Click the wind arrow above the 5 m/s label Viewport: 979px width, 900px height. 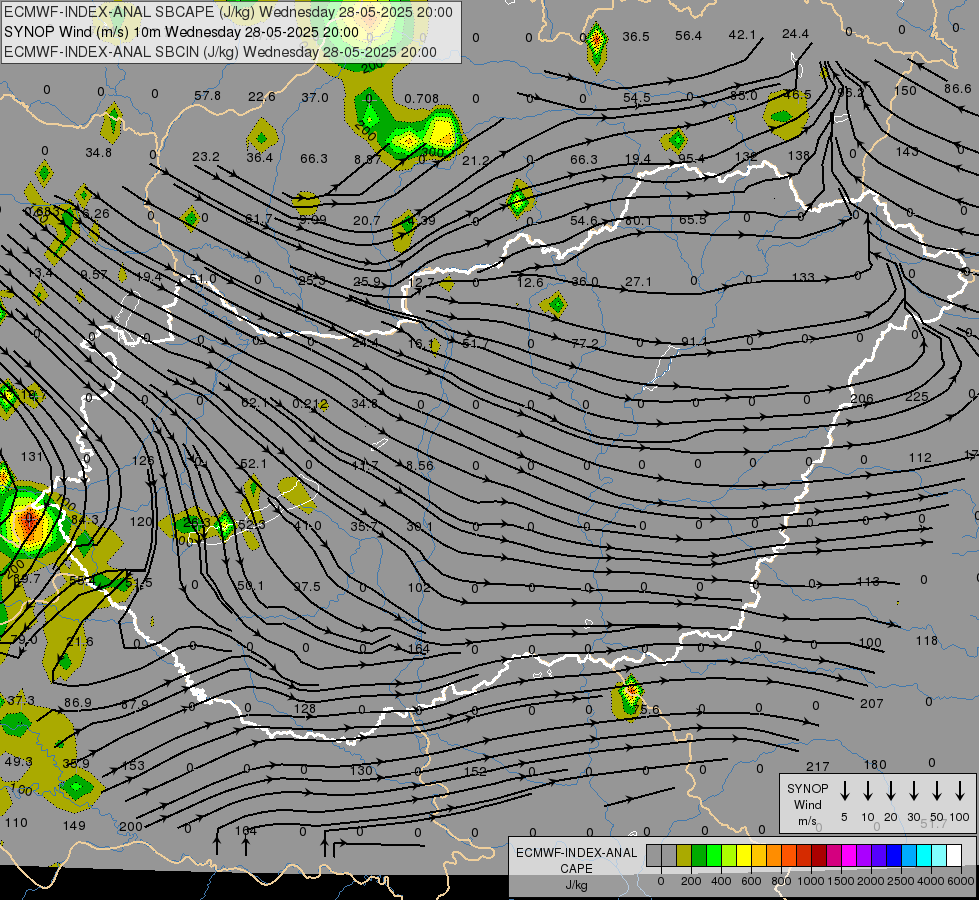click(x=844, y=790)
